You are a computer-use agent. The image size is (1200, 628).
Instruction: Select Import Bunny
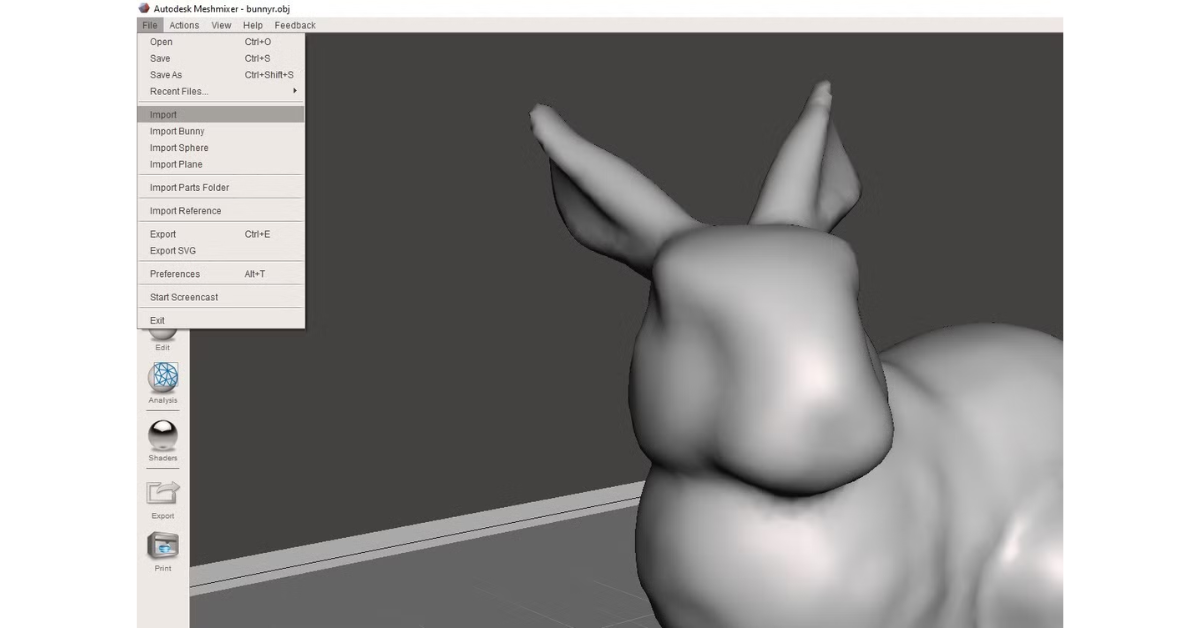(177, 131)
